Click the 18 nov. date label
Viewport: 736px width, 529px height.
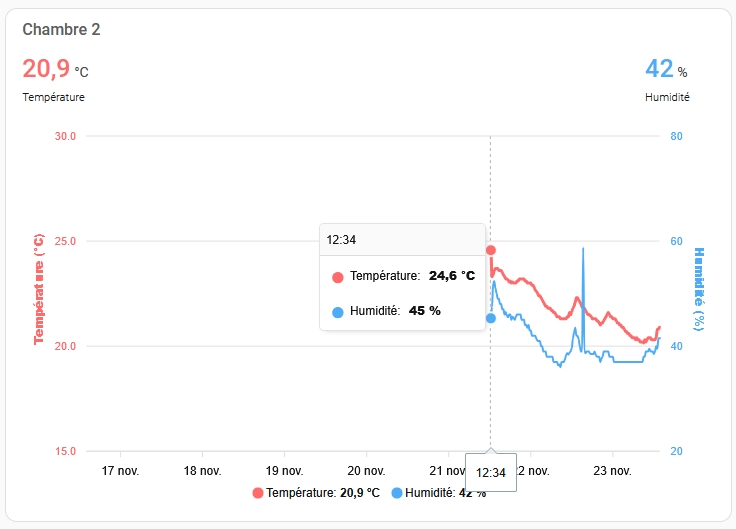tap(202, 470)
